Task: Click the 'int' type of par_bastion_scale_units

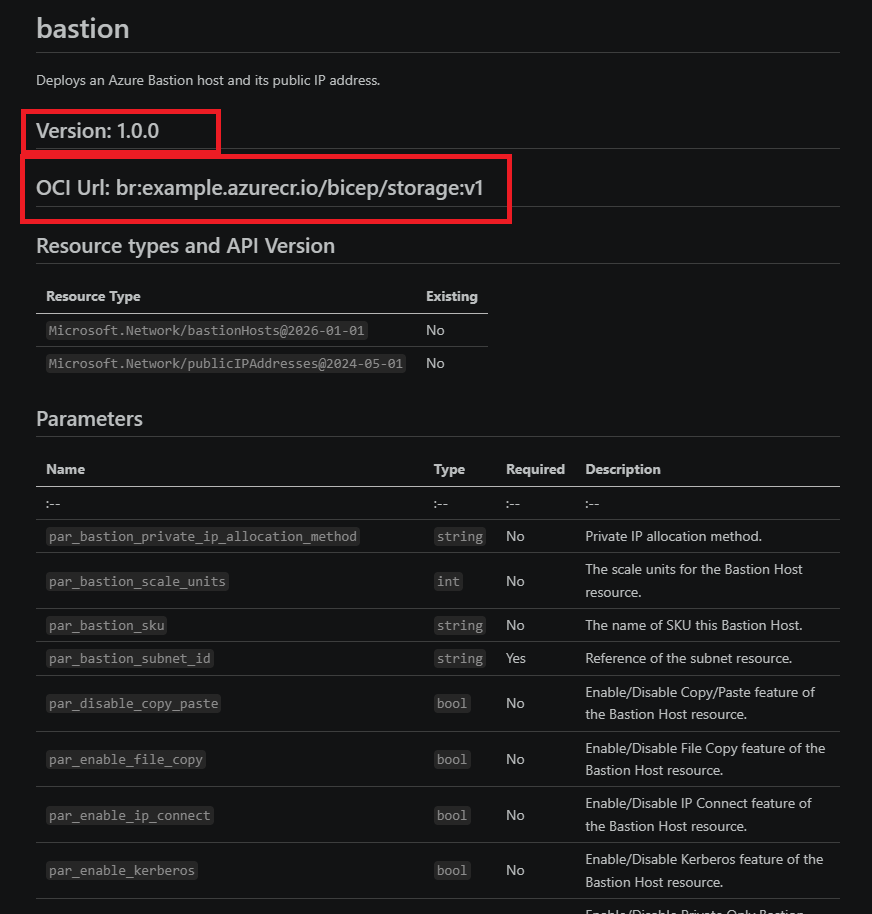Action: coord(448,581)
